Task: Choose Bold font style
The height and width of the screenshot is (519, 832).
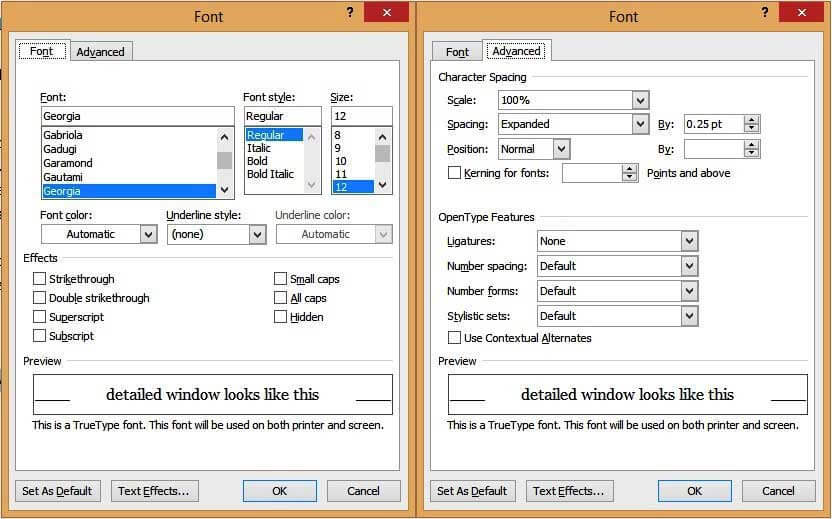Action: (x=274, y=161)
